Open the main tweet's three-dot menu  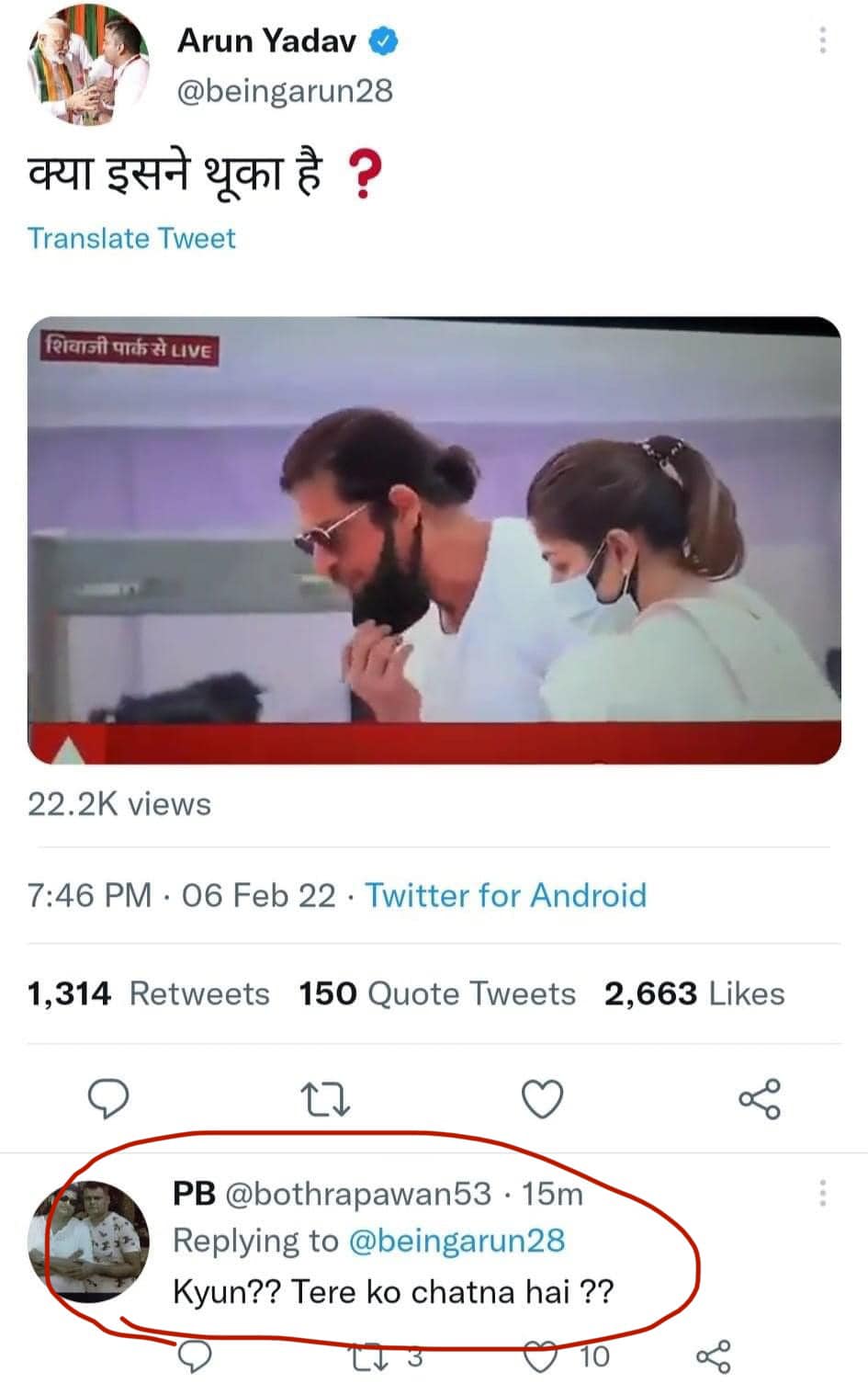822,40
